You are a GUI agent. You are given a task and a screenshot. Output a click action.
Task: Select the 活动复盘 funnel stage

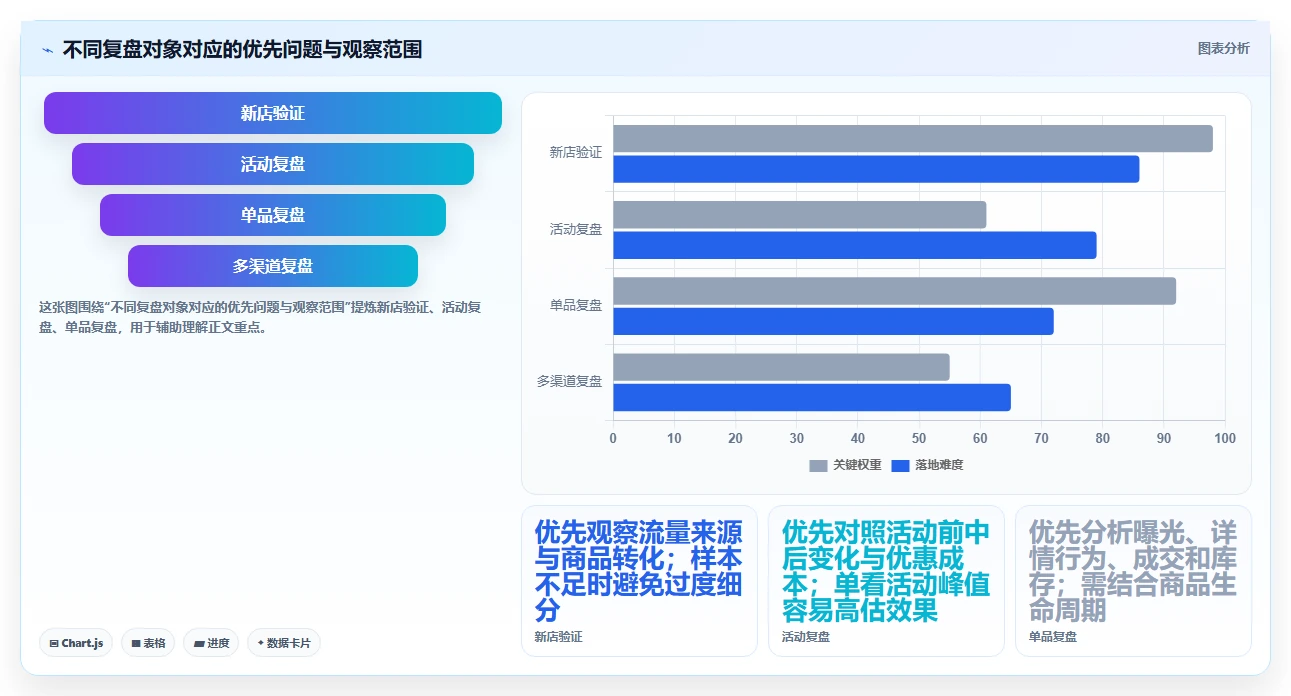[273, 164]
